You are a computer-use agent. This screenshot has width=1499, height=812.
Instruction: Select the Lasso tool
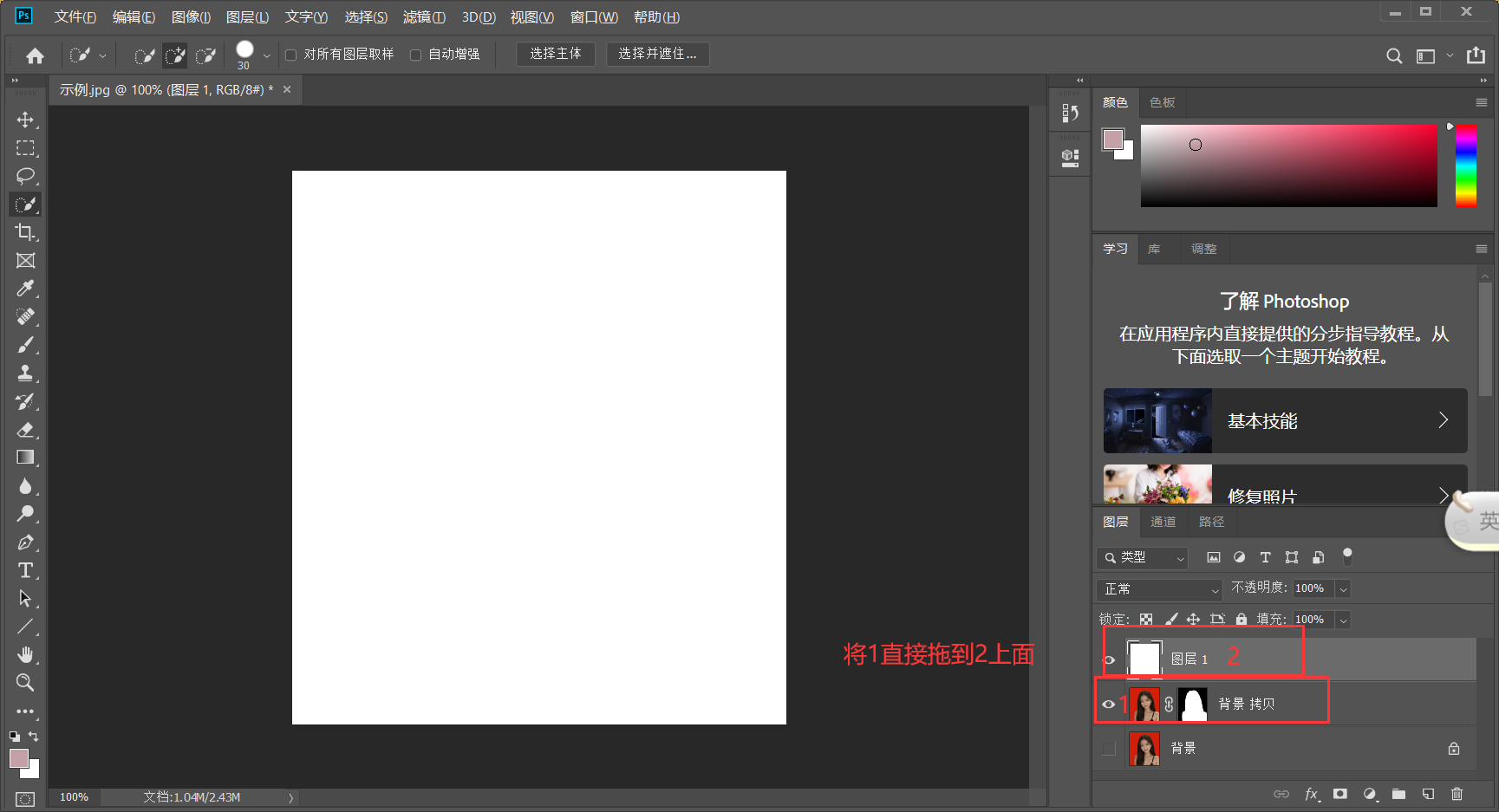tap(25, 176)
